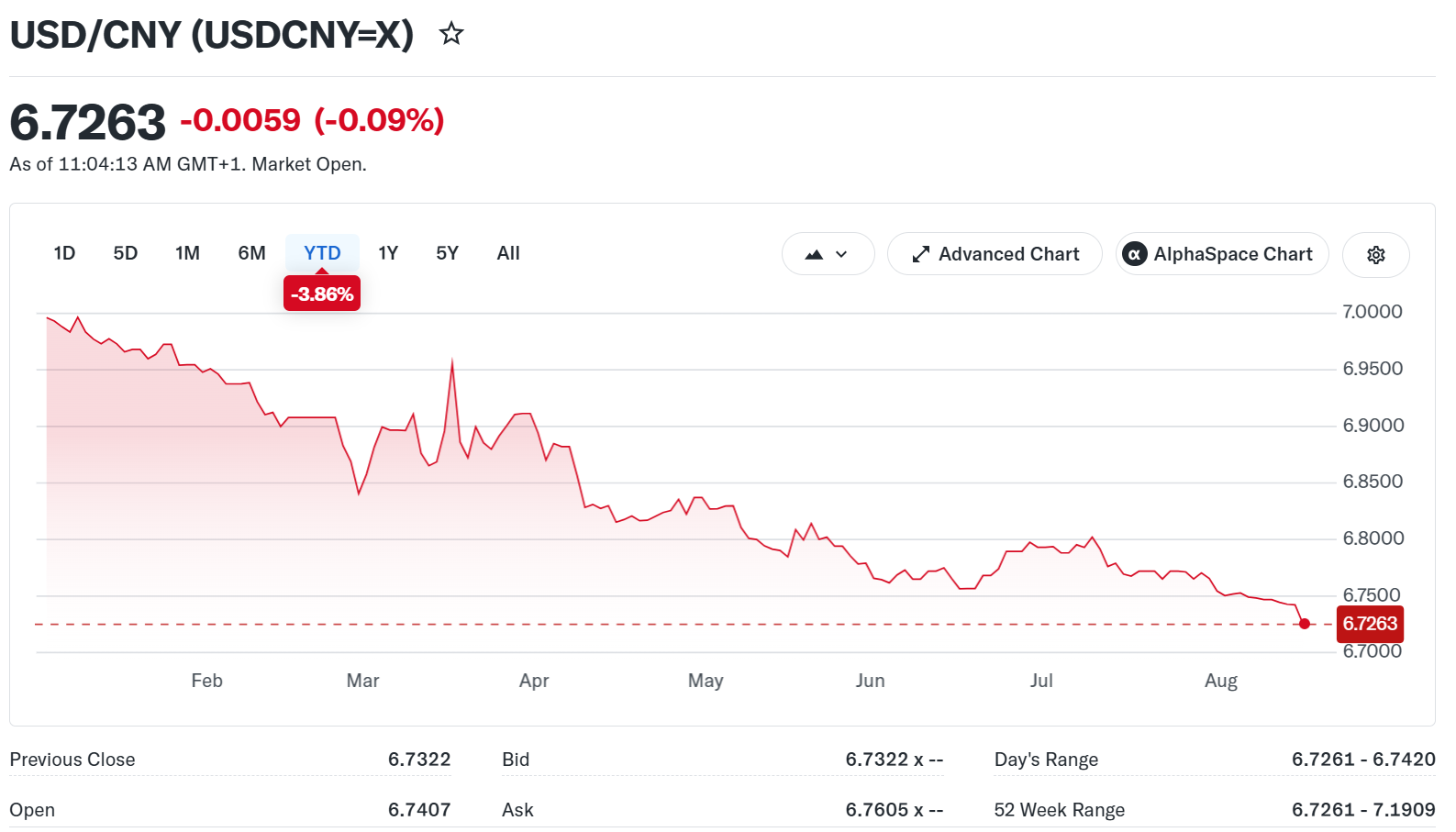
Task: Click the USD/CNY (USDCNY=X) title
Action: 212,35
